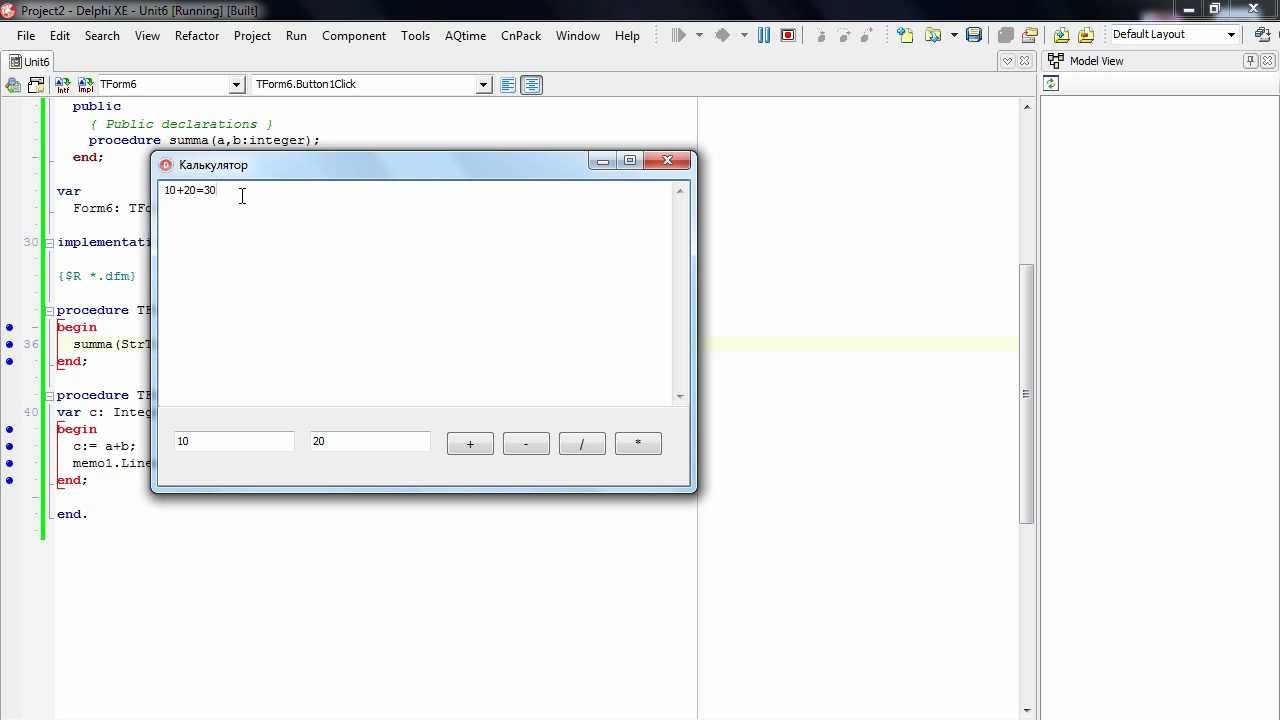Open the File menu
This screenshot has width=1280, height=720.
(x=26, y=35)
